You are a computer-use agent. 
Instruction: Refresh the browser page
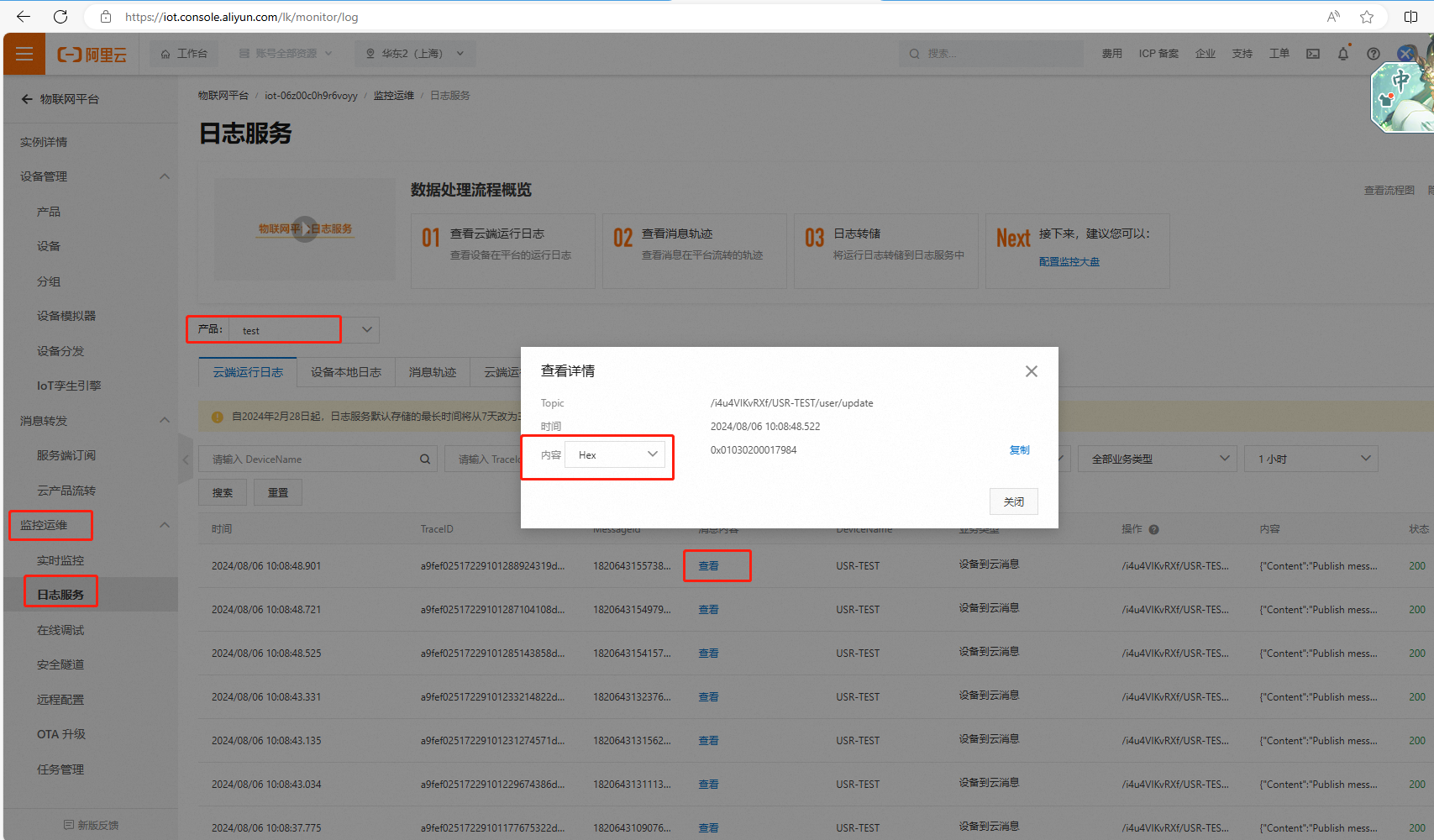60,17
